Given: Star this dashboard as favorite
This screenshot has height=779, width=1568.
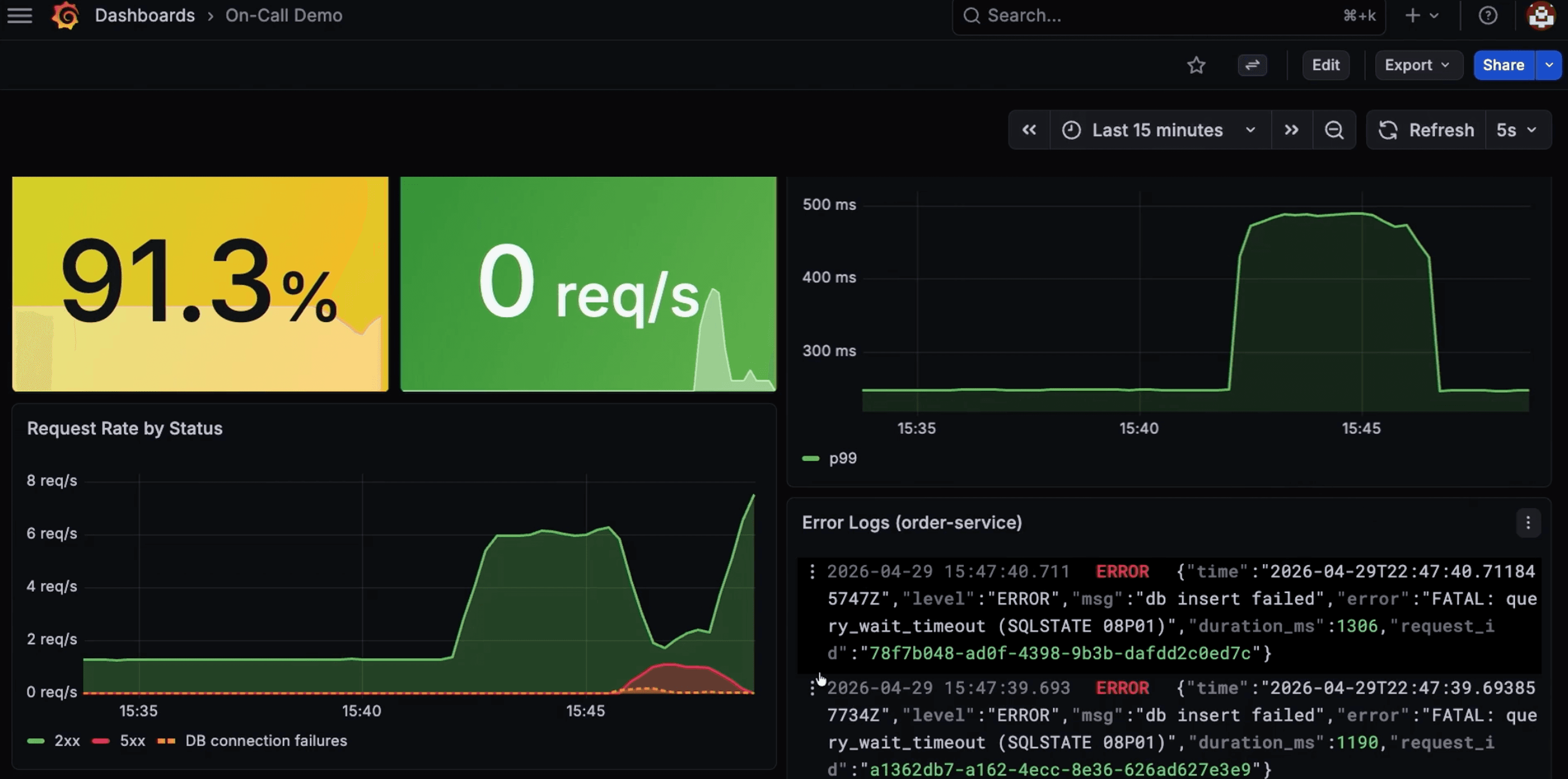Looking at the screenshot, I should (x=1196, y=65).
